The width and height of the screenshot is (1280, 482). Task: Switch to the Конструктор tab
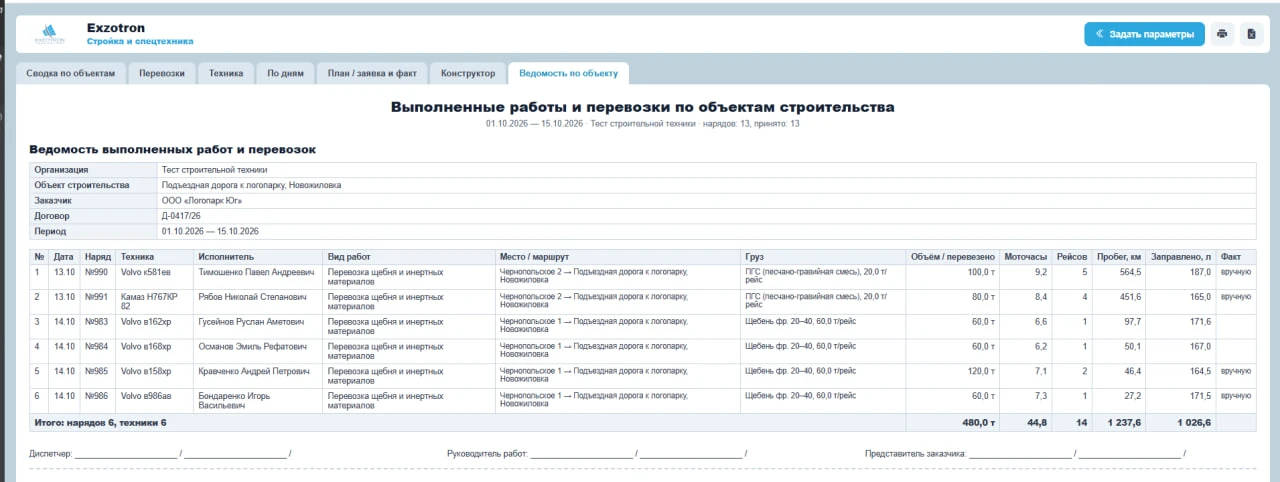point(468,73)
